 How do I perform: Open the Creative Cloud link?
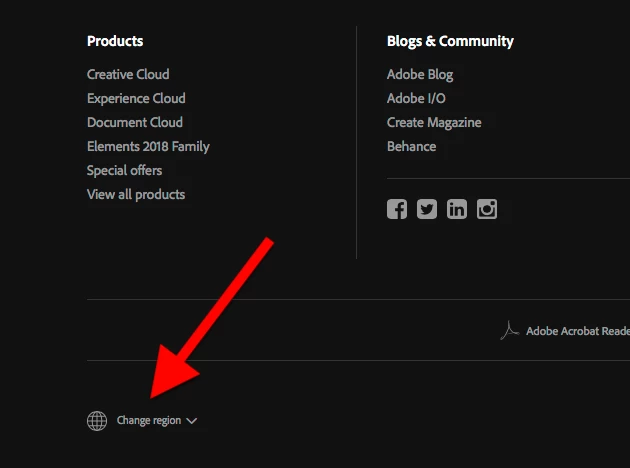coord(128,74)
